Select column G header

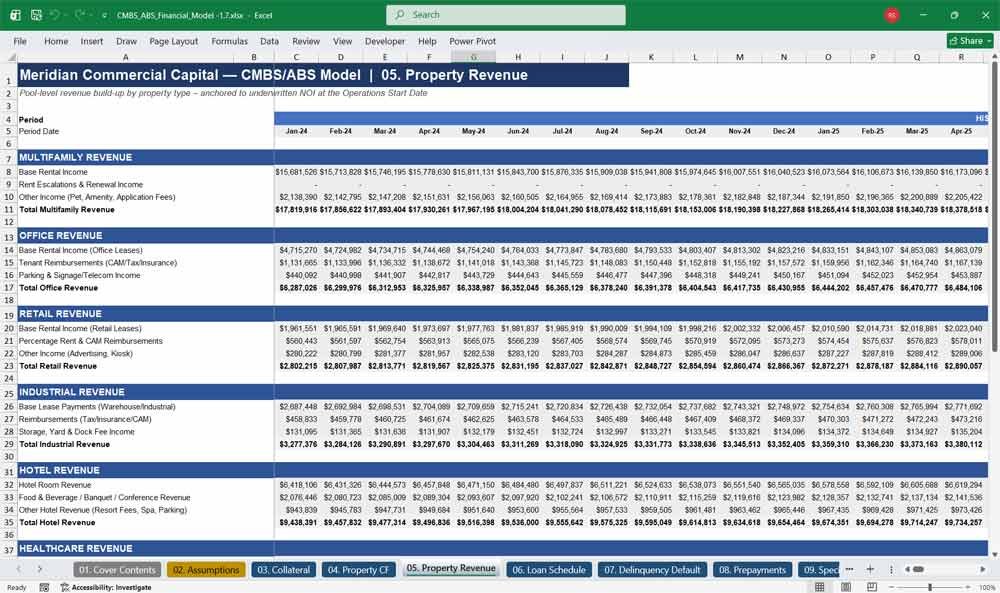473,57
